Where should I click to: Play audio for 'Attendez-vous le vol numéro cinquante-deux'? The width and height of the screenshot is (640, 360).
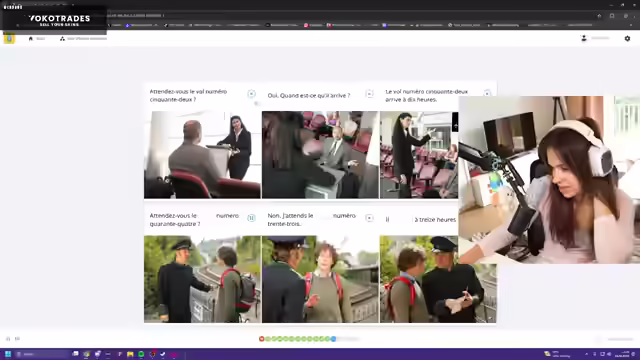tap(251, 94)
